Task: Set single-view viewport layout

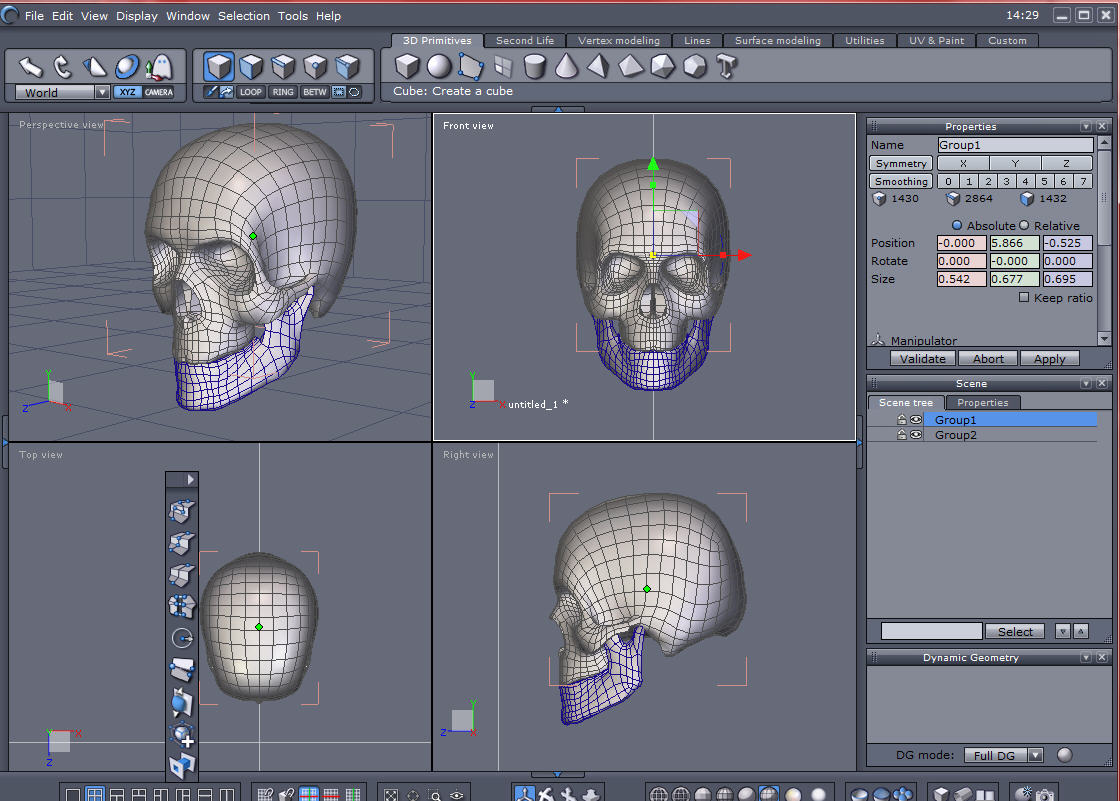Action: (73, 795)
